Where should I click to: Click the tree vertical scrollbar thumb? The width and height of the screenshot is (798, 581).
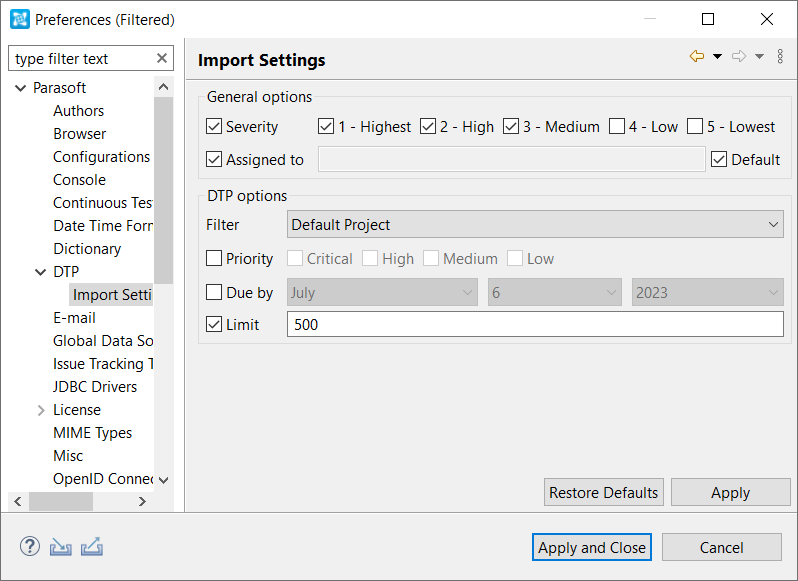[x=163, y=190]
